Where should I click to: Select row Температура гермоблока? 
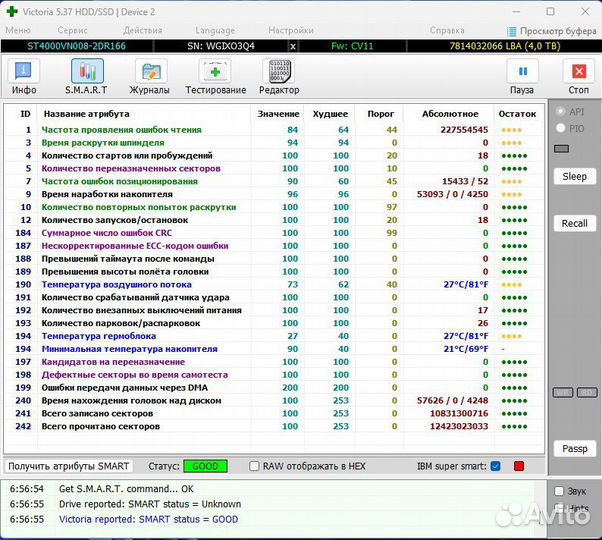click(x=274, y=336)
